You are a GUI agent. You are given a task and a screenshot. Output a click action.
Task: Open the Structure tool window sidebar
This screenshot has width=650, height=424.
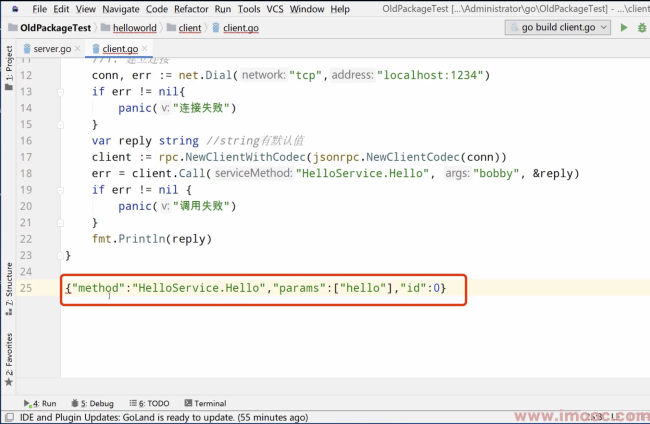click(9, 289)
